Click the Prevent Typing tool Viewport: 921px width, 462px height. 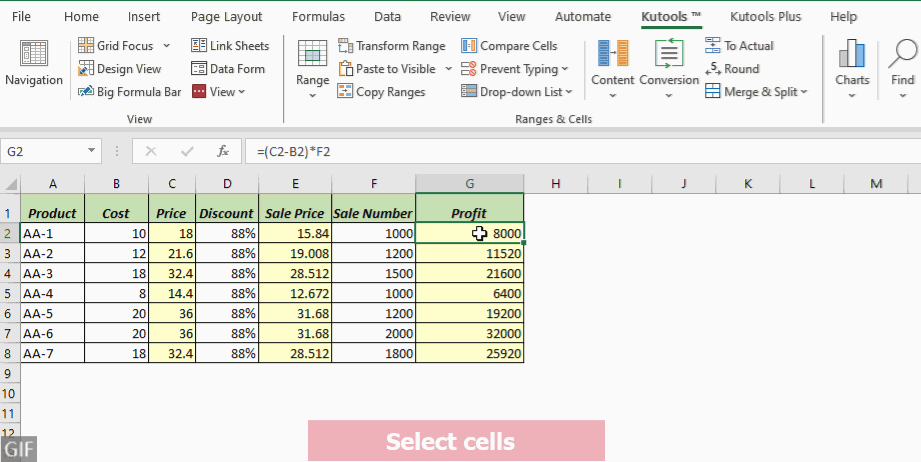pyautogui.click(x=509, y=69)
